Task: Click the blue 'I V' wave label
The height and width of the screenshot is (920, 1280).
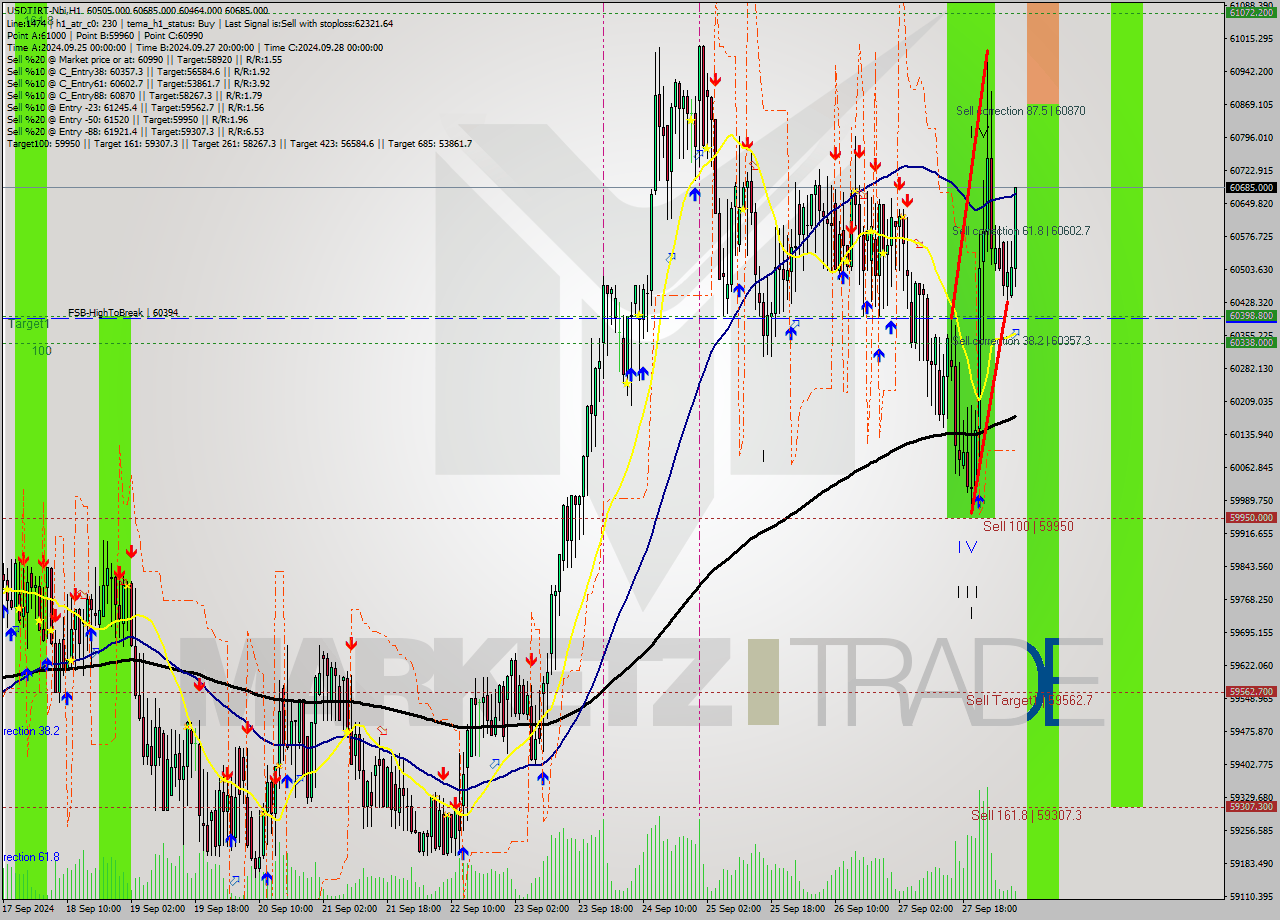Action: (967, 547)
